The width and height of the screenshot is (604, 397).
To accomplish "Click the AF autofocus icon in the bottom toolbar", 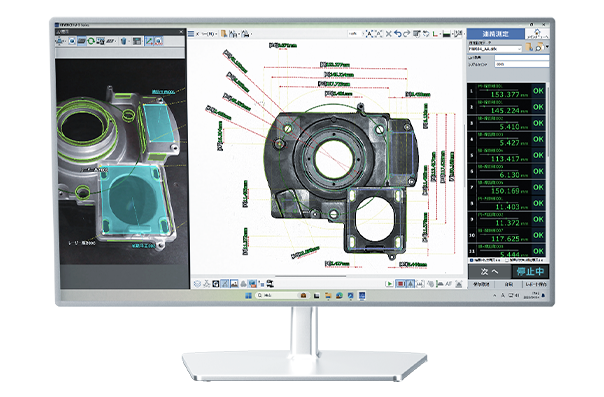I will (x=449, y=284).
